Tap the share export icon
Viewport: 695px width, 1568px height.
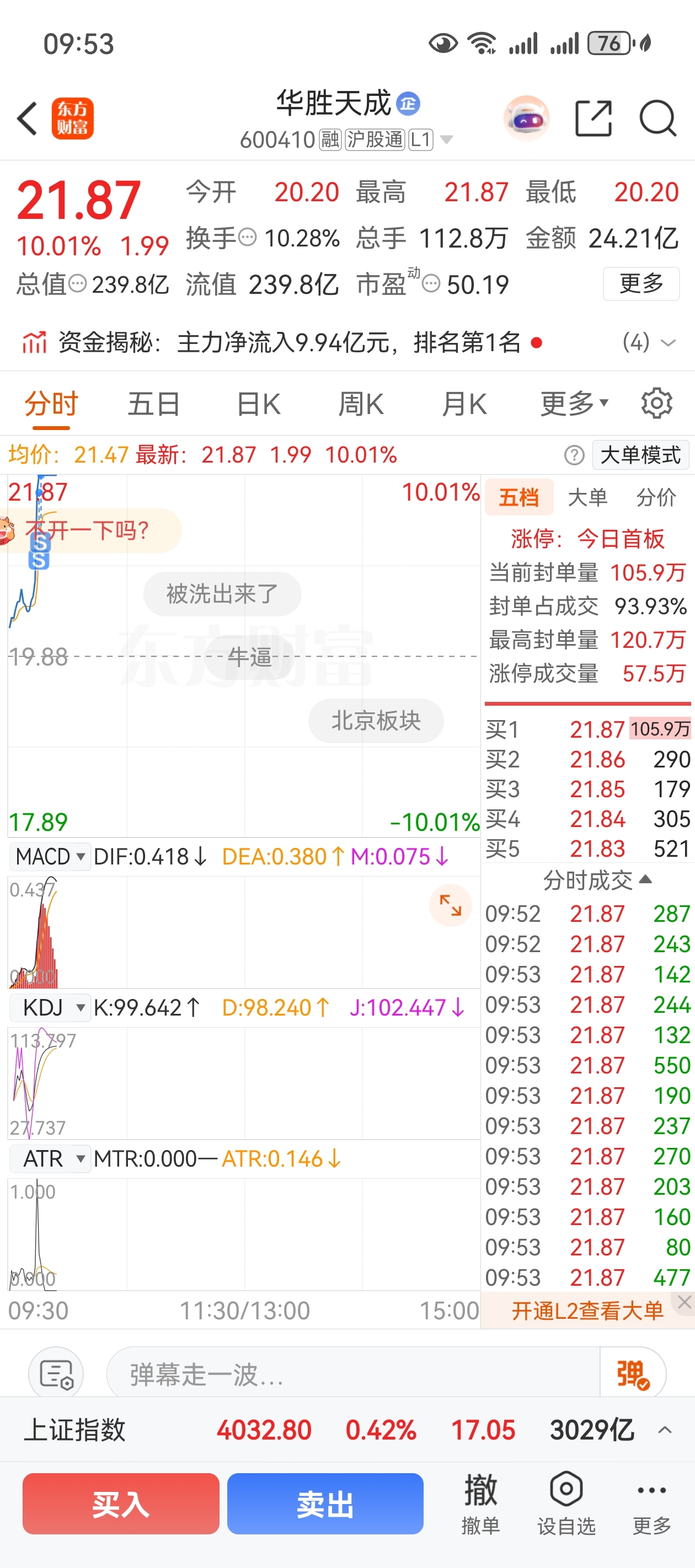coord(594,118)
